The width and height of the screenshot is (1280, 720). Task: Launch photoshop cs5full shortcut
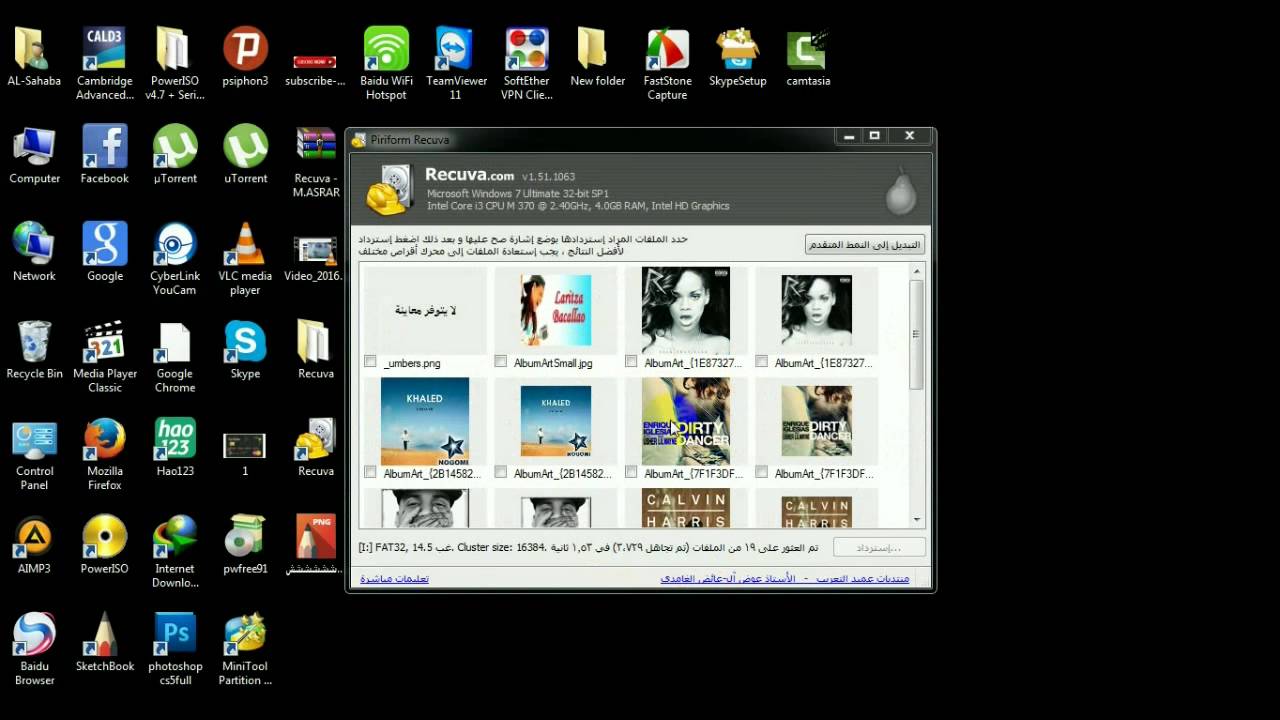174,650
